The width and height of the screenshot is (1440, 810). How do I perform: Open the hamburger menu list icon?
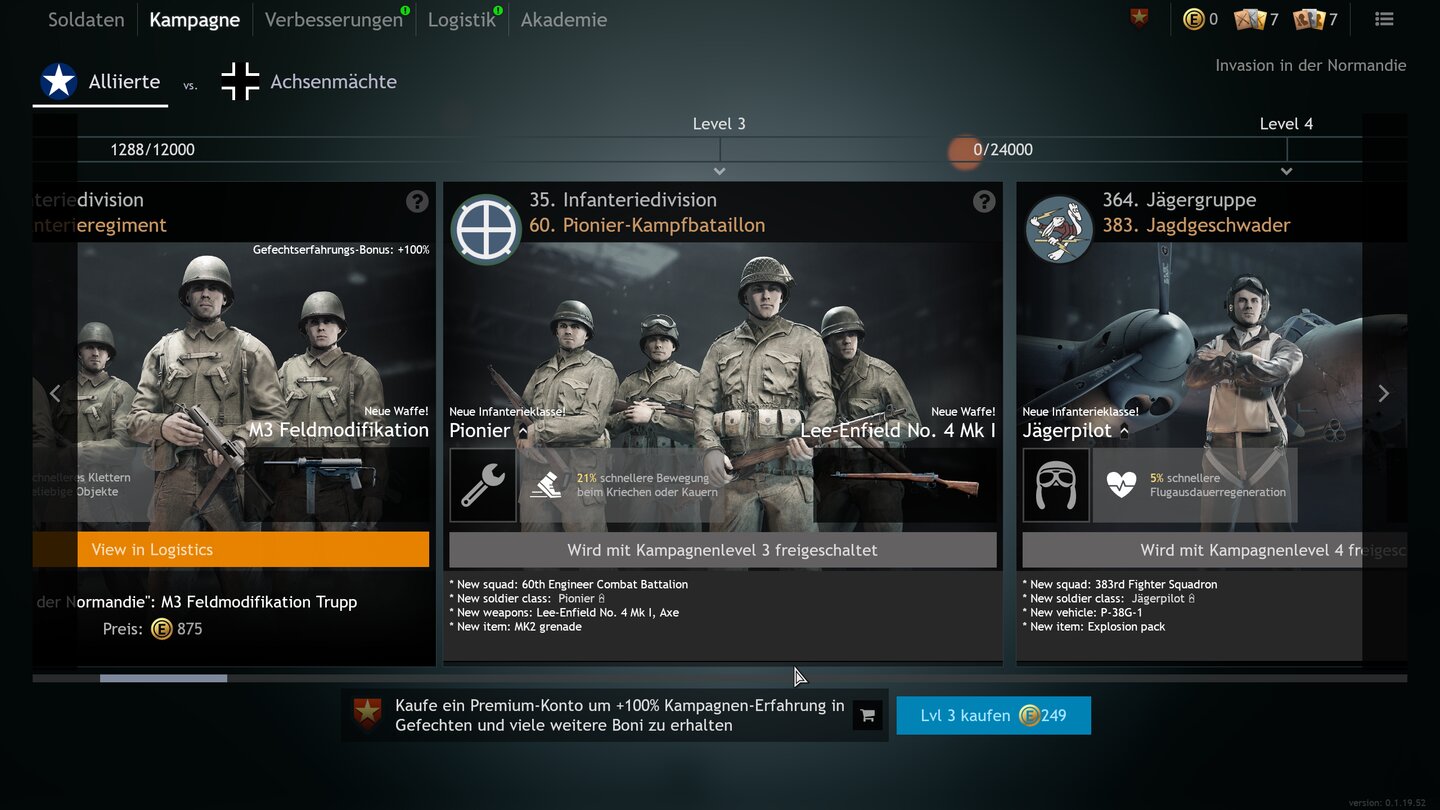[1384, 19]
